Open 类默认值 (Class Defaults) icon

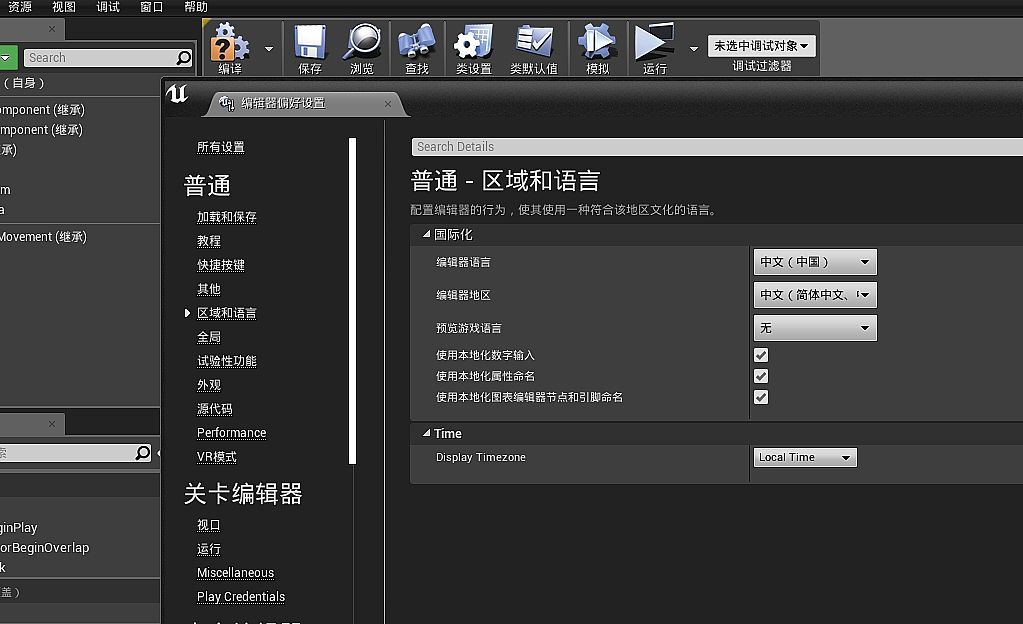click(533, 44)
